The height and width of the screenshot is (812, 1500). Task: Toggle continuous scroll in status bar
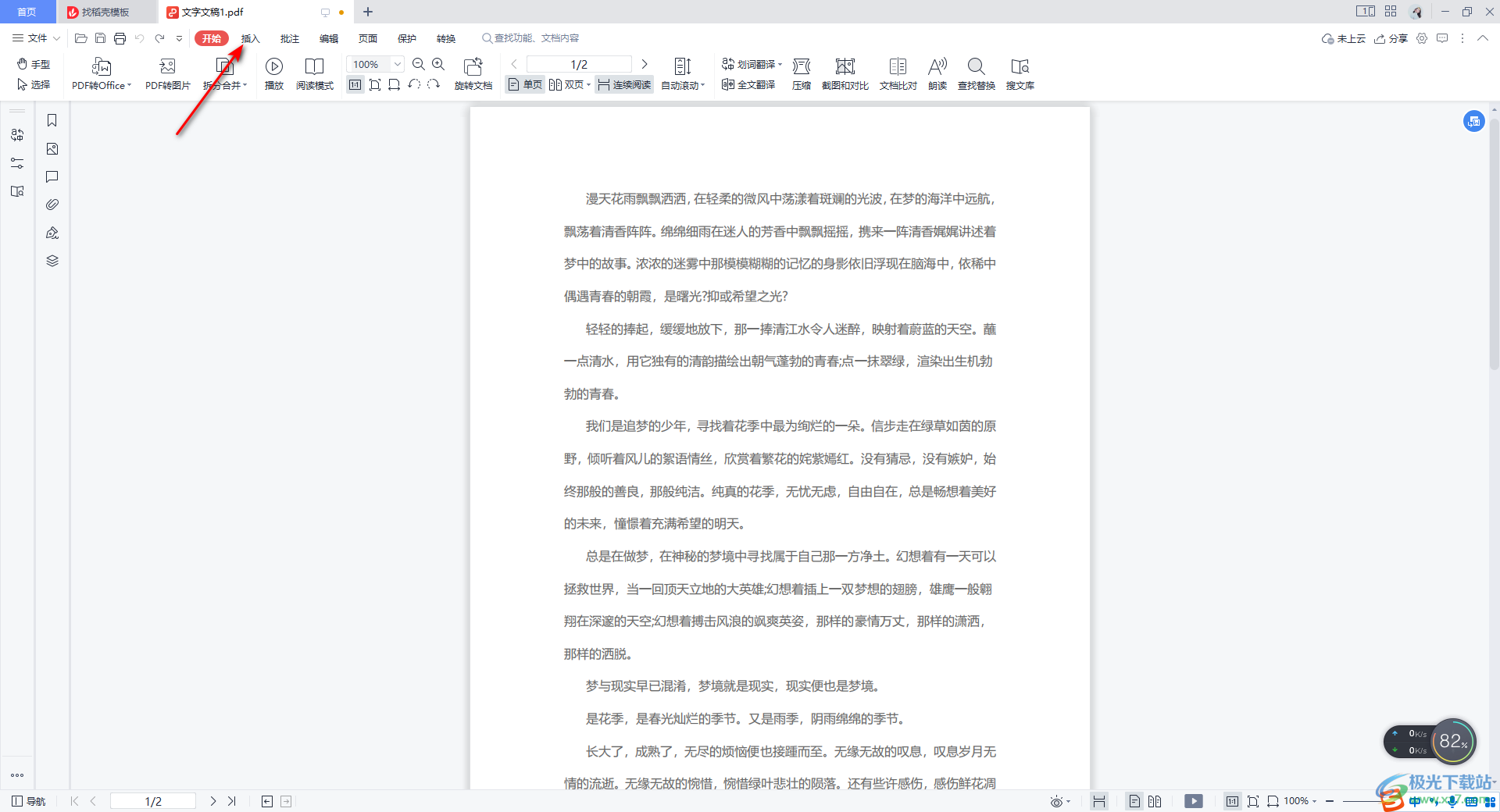click(1099, 801)
